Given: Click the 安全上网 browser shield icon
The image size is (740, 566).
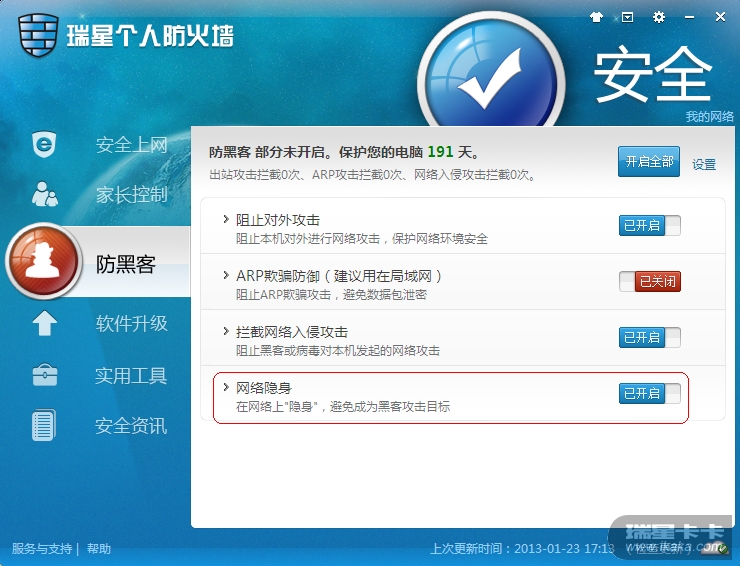Looking at the screenshot, I should pos(44,144).
